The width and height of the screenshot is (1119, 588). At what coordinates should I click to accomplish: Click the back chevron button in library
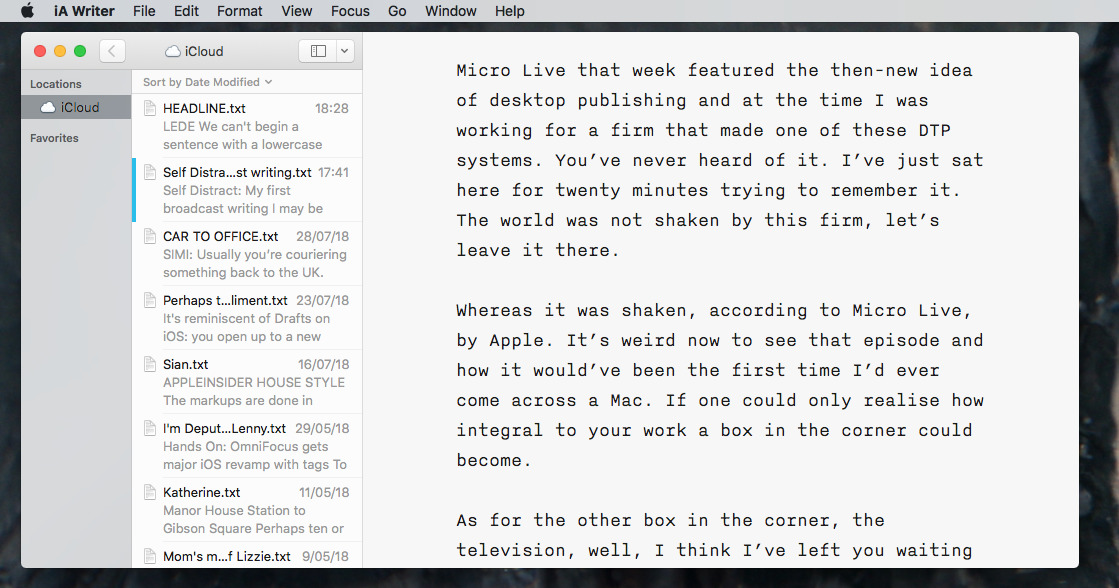pos(112,51)
